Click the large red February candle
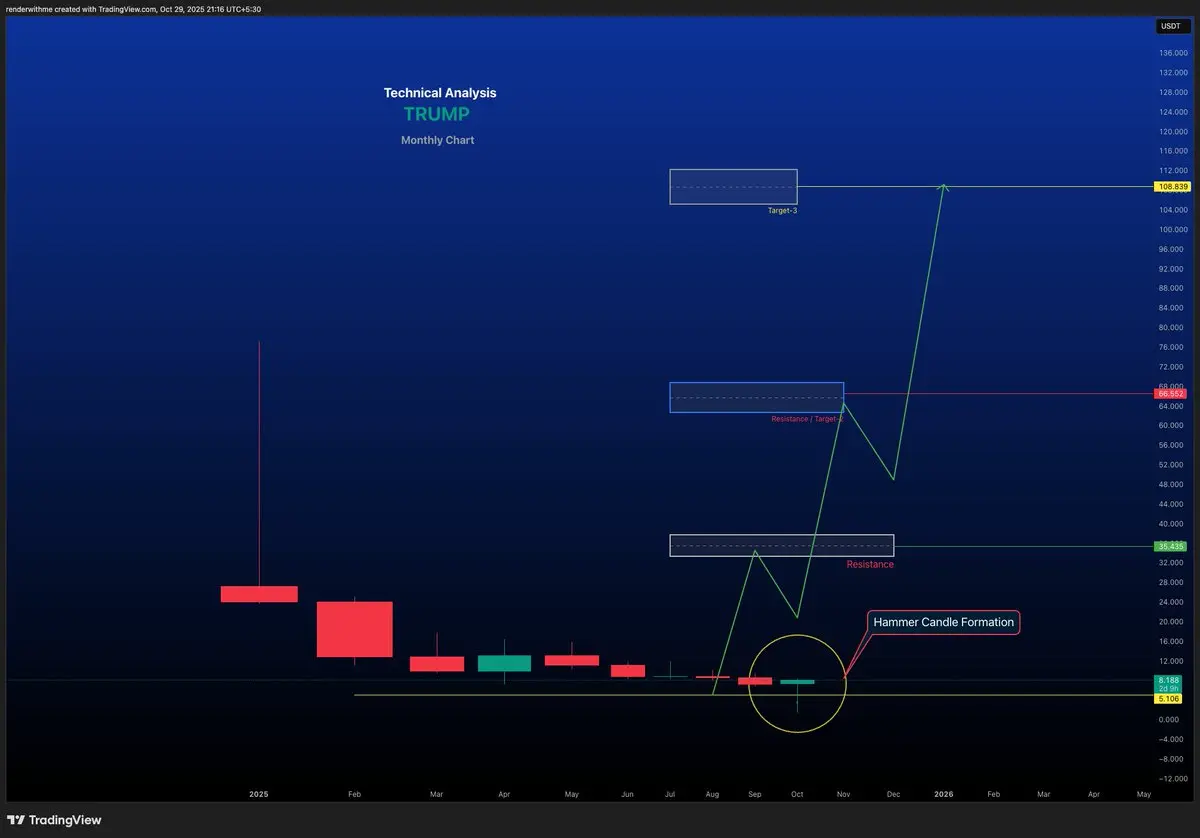Viewport: 1200px width, 838px height. click(x=355, y=629)
